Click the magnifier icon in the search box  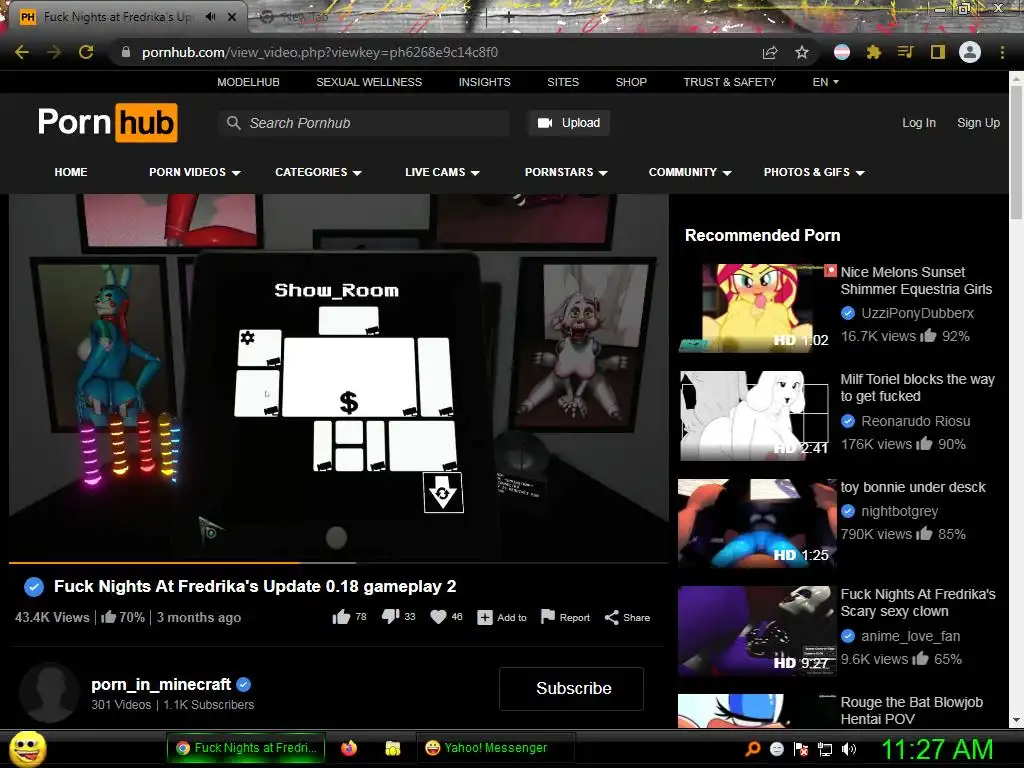pyautogui.click(x=233, y=123)
